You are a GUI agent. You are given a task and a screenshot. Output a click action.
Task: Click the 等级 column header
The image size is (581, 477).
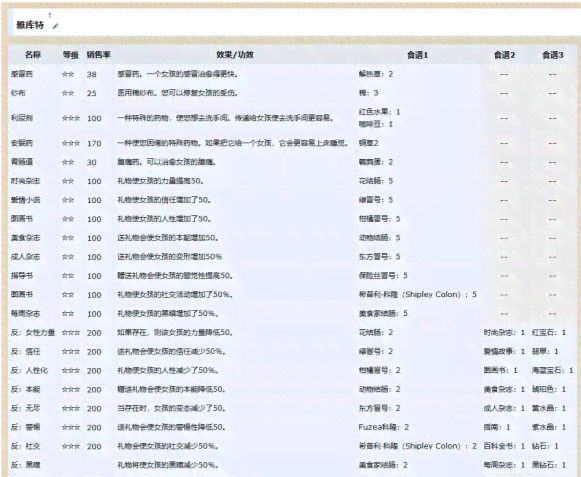[x=70, y=55]
